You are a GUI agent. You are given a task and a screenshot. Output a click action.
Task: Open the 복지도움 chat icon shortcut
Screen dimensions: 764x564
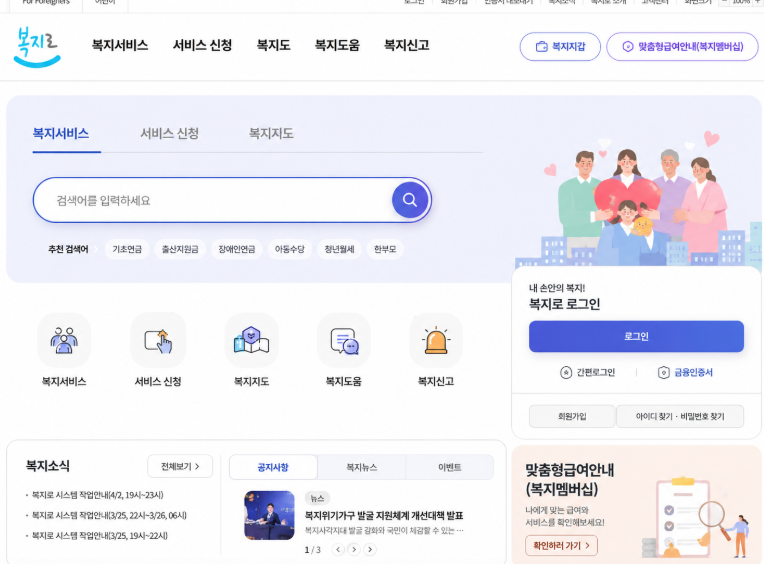[x=344, y=340]
